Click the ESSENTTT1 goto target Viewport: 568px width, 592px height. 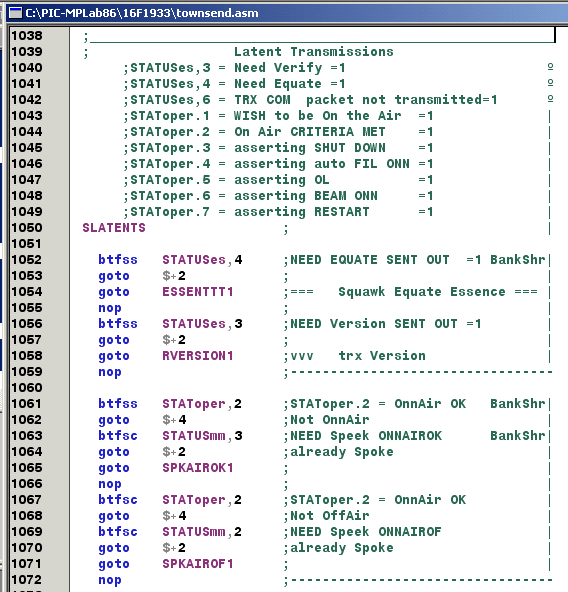[198, 292]
